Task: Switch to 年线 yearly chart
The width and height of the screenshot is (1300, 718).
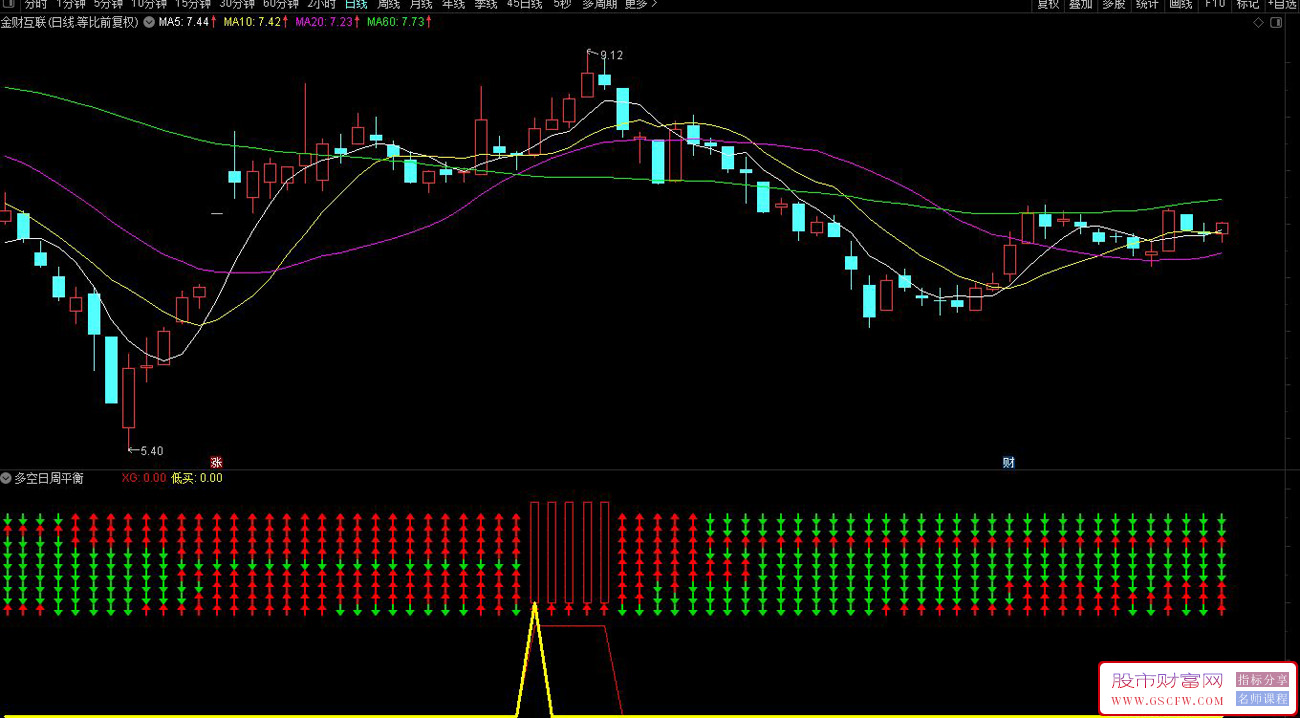Action: pos(453,4)
